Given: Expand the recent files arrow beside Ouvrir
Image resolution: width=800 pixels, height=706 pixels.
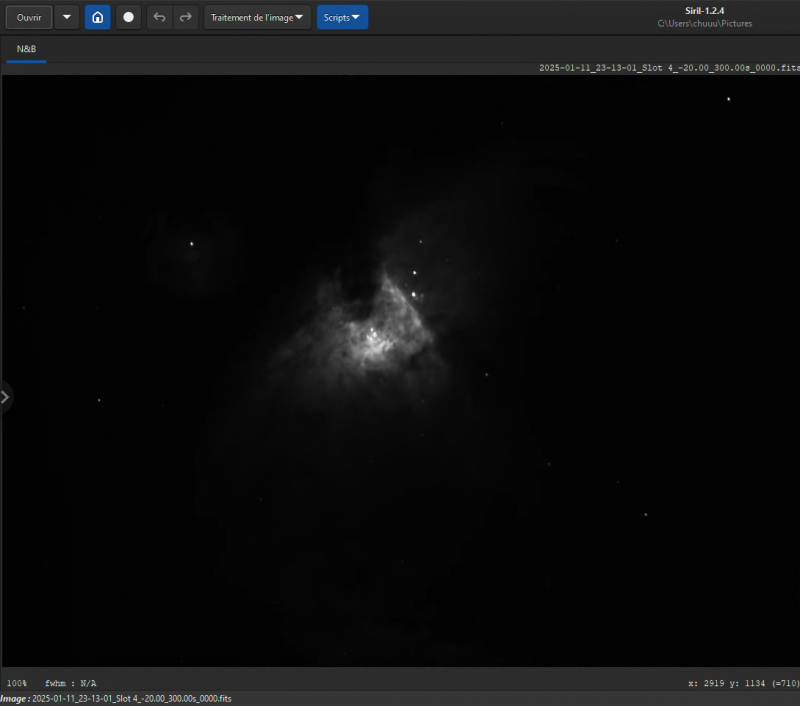Looking at the screenshot, I should point(67,17).
